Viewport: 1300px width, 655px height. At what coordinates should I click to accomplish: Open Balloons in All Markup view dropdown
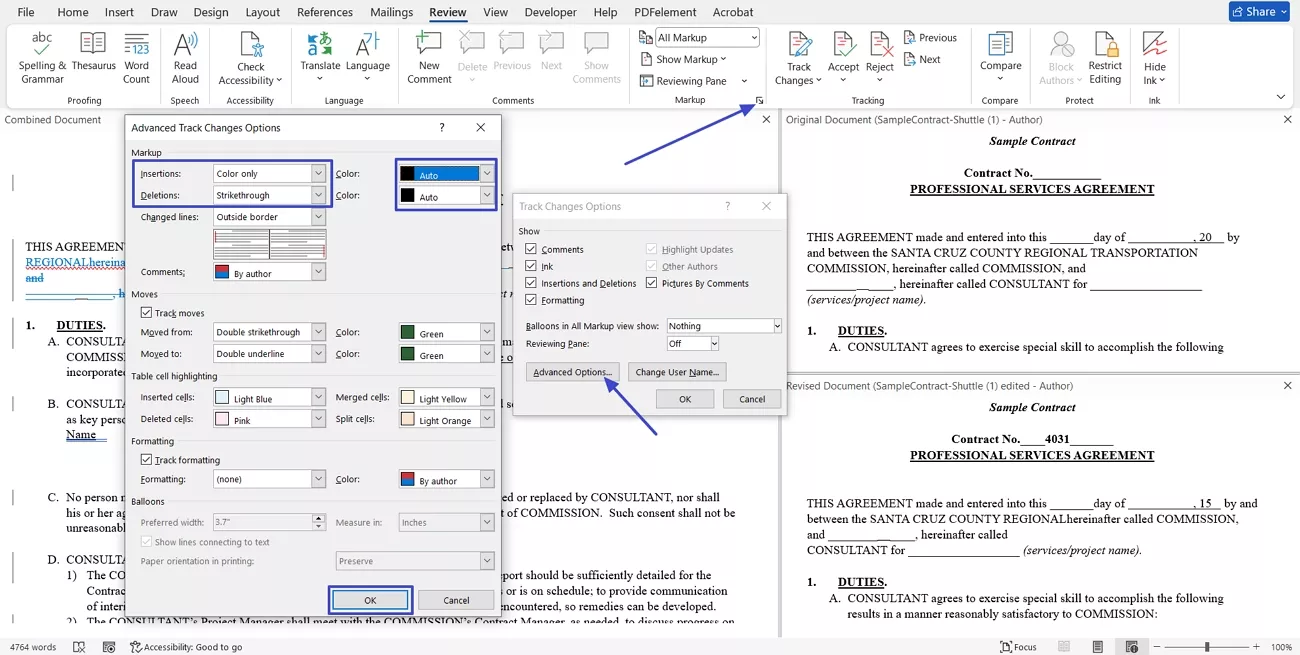coord(776,326)
